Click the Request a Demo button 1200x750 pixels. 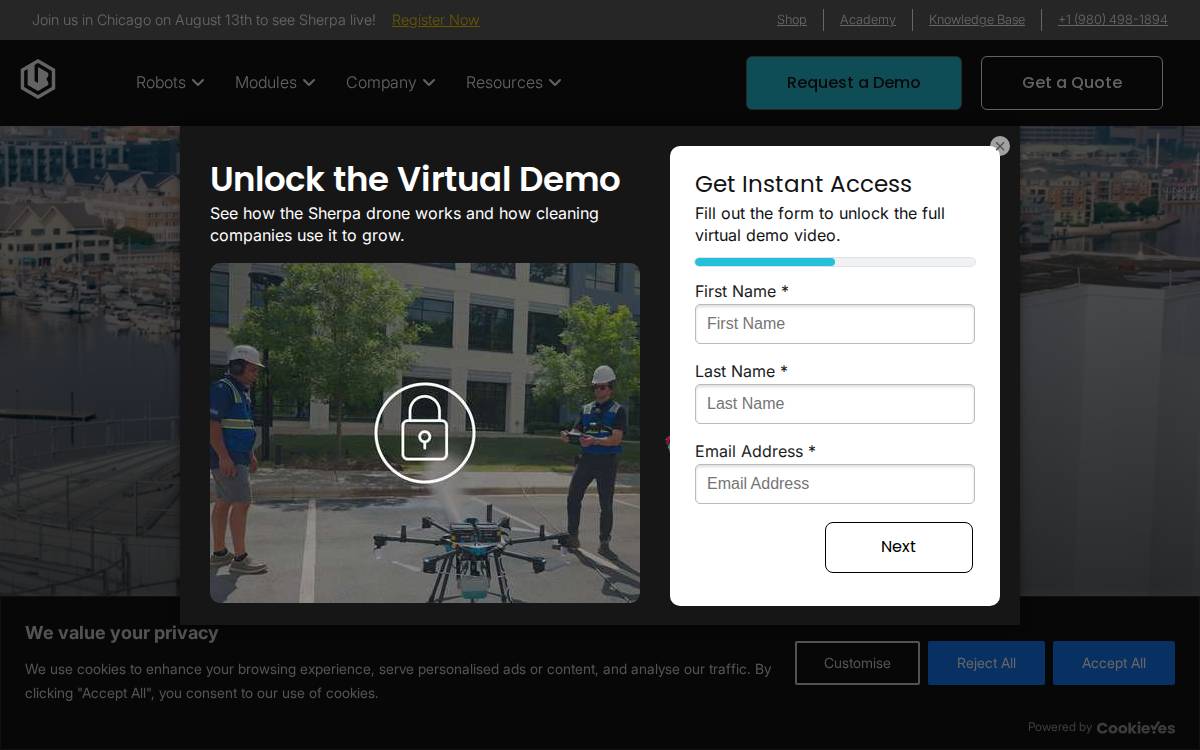[854, 83]
